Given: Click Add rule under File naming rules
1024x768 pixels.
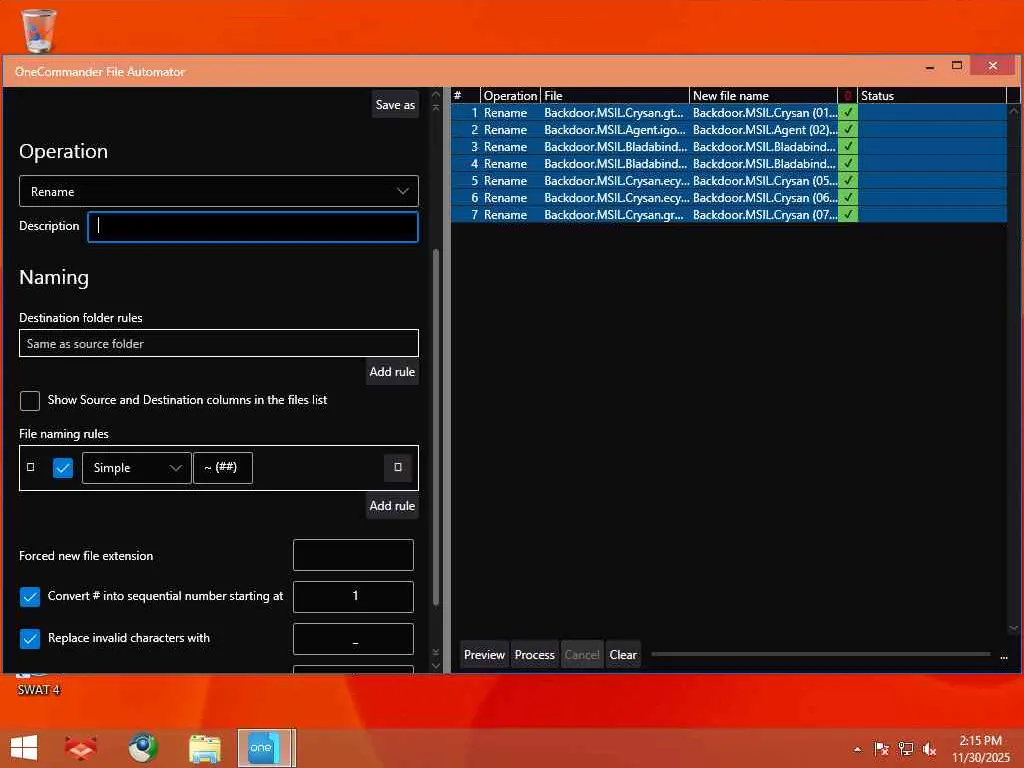Looking at the screenshot, I should [392, 505].
